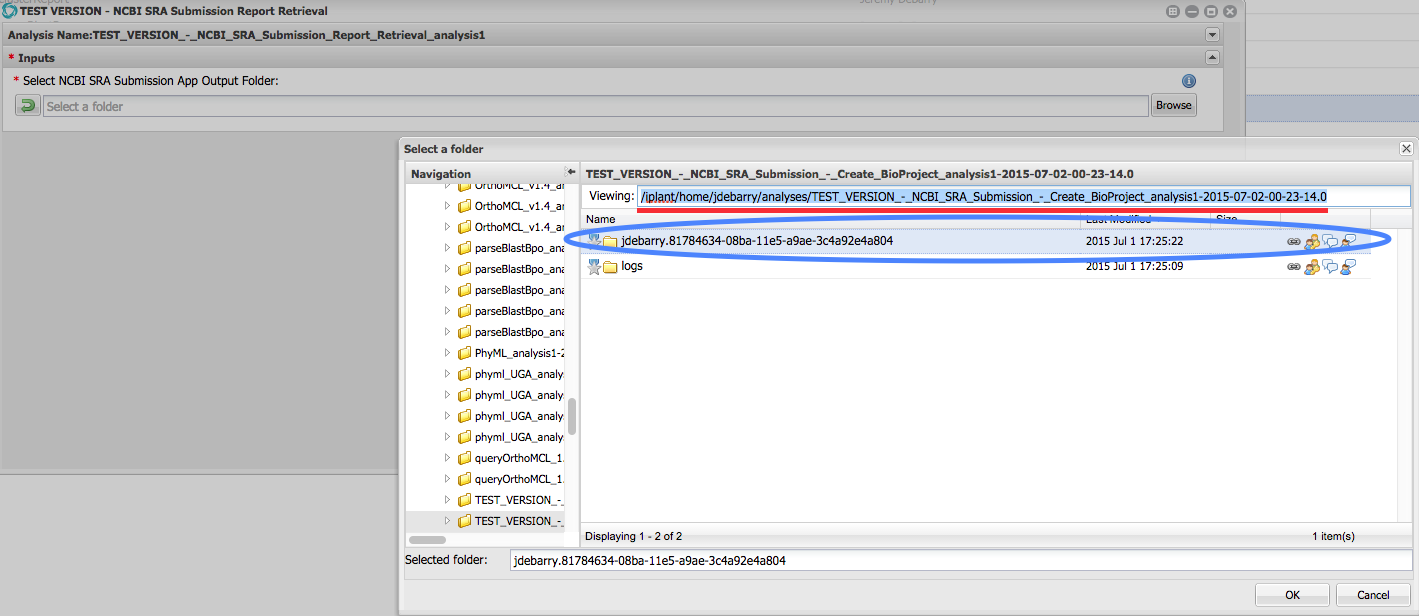The width and height of the screenshot is (1419, 616).
Task: Click the 'Displaying 1 - 2 of 2' status
Action: coord(633,536)
